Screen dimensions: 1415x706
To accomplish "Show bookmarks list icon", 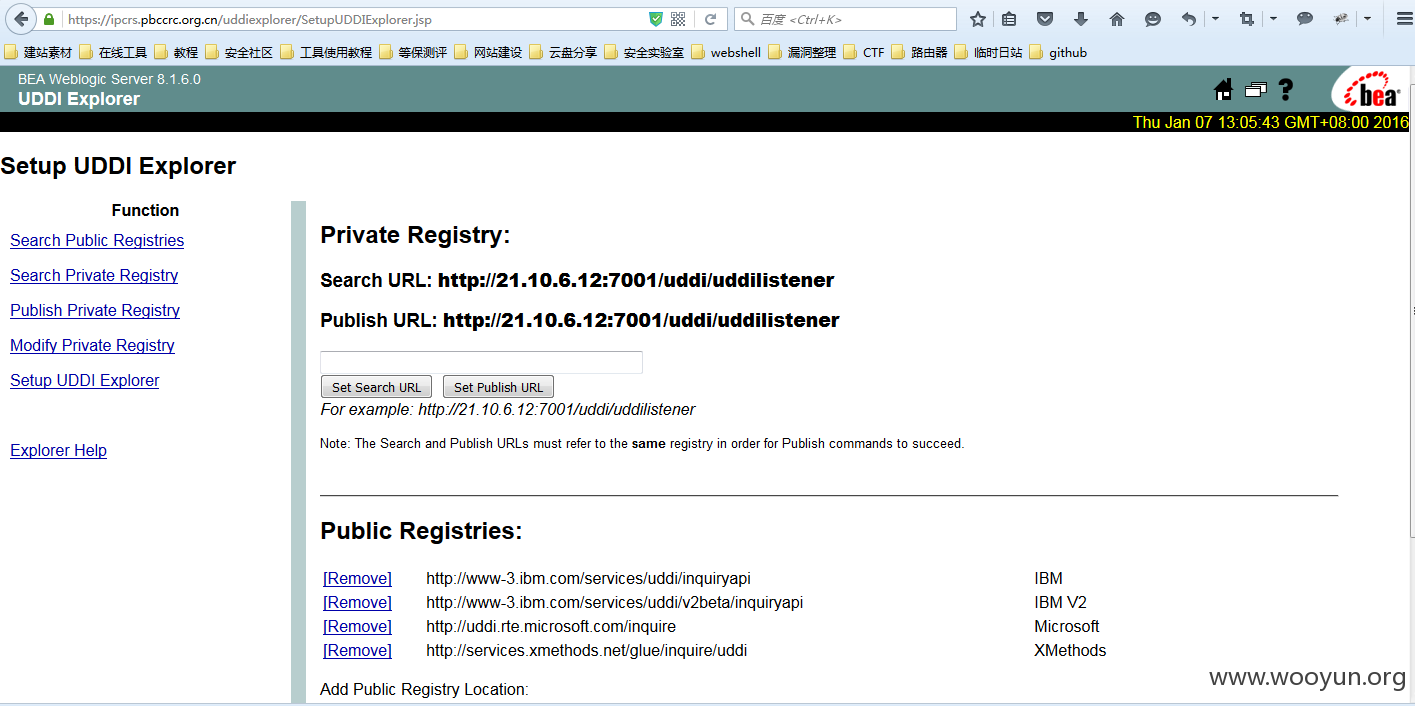I will pyautogui.click(x=1009, y=19).
